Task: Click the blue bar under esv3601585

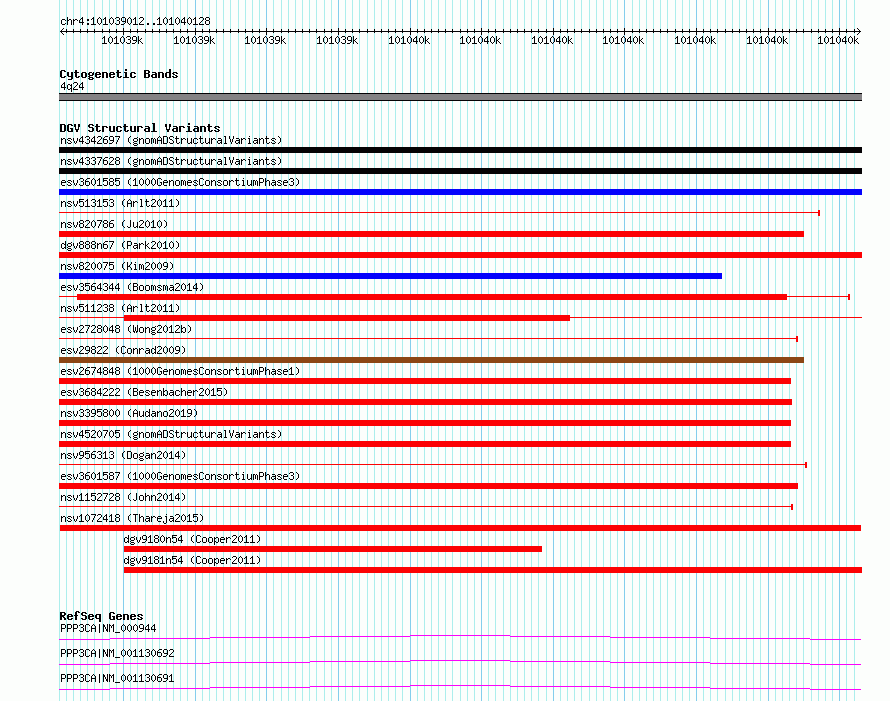Action: point(460,192)
